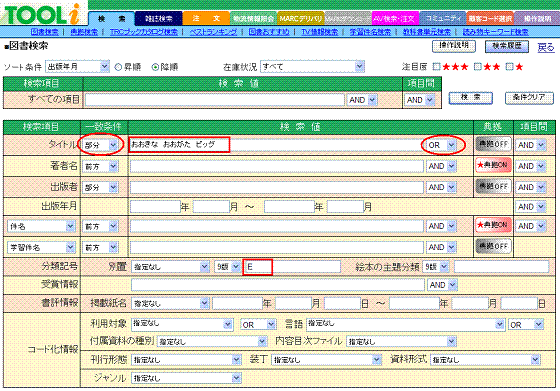The height and width of the screenshot is (391, 560).
Task: Open the TRCブックカタログ検索 link
Action: [144, 32]
